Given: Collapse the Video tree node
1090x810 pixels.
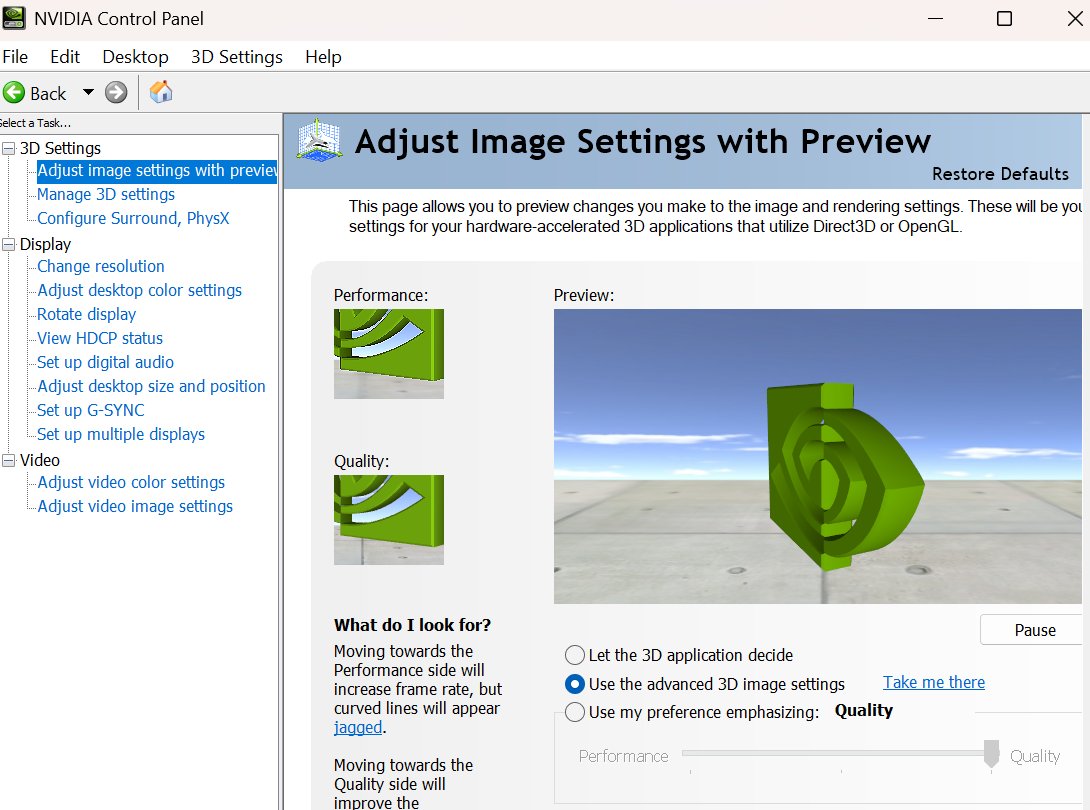Looking at the screenshot, I should click(x=9, y=460).
